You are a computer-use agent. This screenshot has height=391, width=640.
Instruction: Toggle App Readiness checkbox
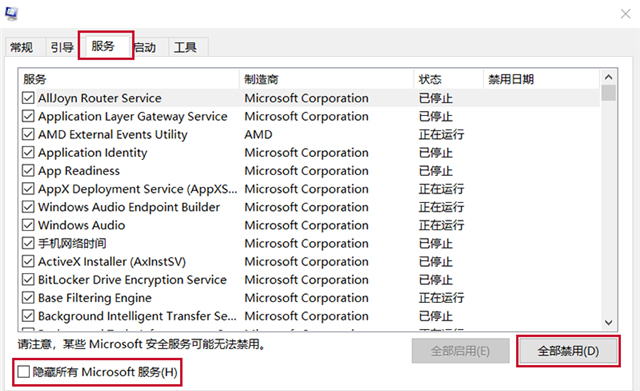(28, 171)
